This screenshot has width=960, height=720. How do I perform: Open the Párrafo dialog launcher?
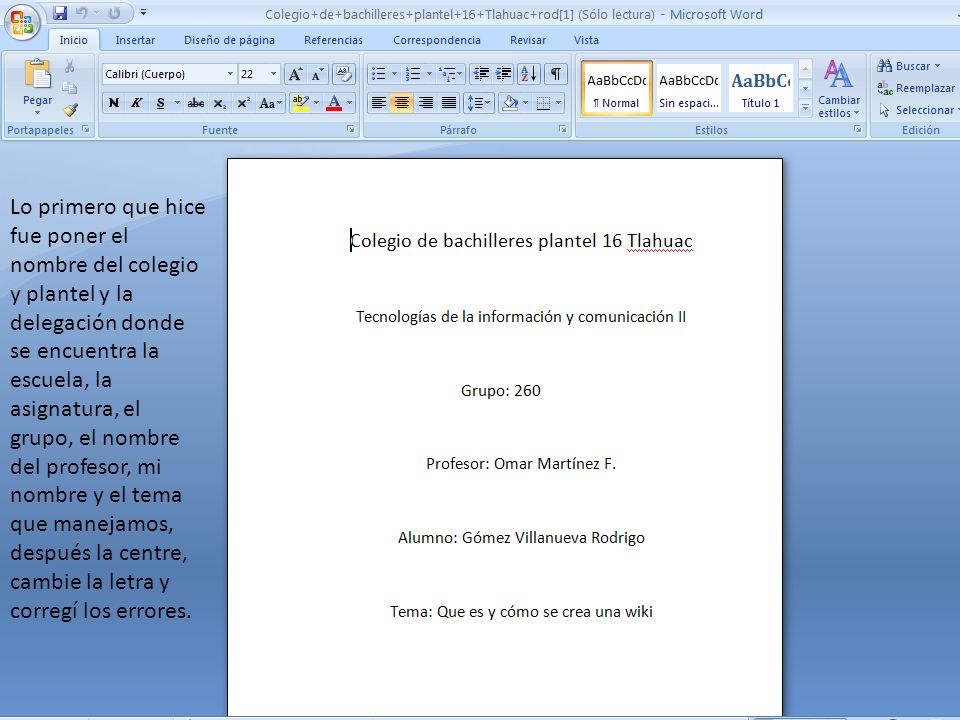[x=562, y=130]
